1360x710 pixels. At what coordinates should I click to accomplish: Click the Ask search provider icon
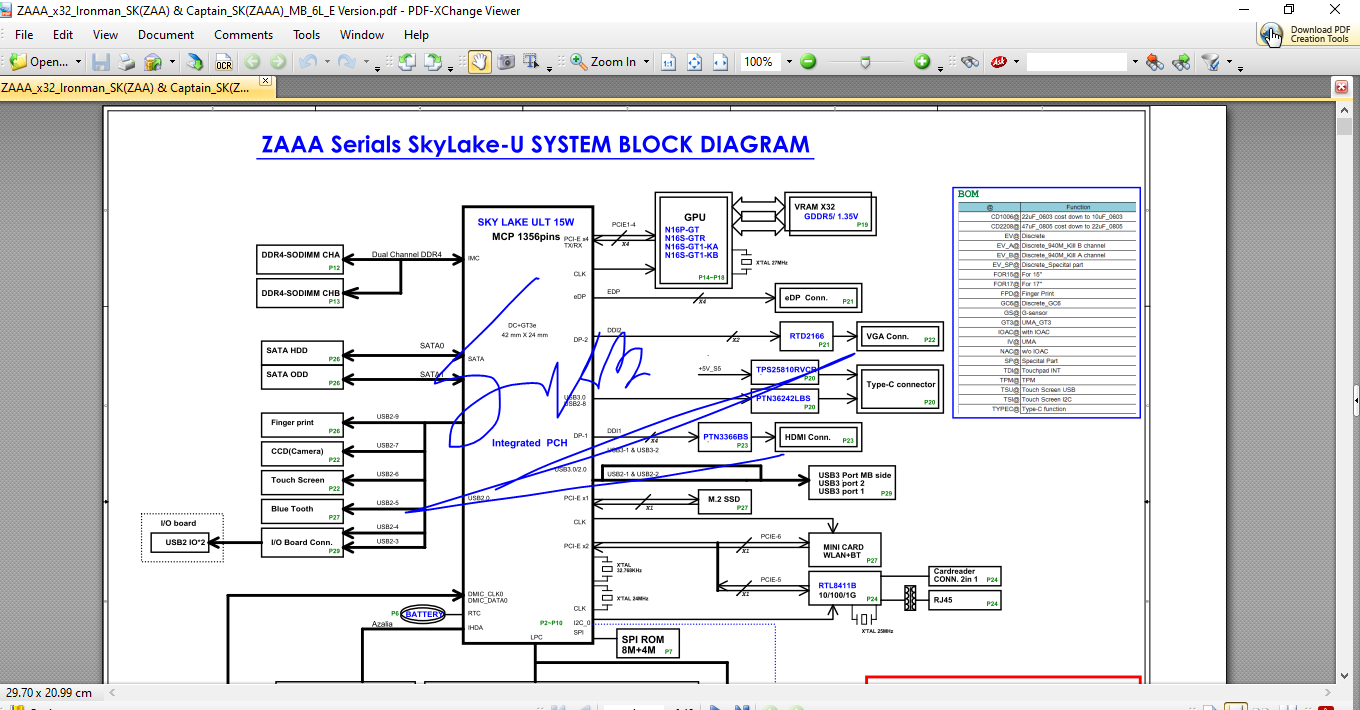997,62
